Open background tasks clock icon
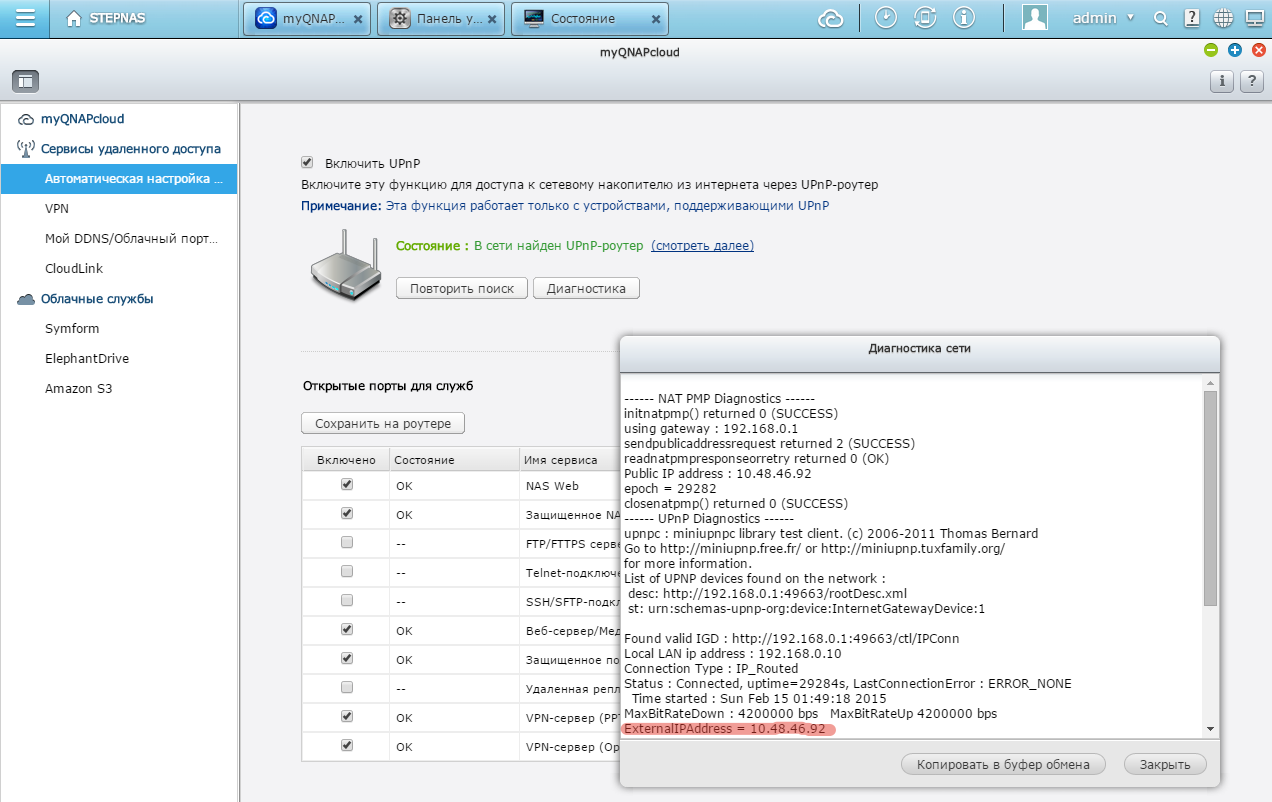 point(886,18)
